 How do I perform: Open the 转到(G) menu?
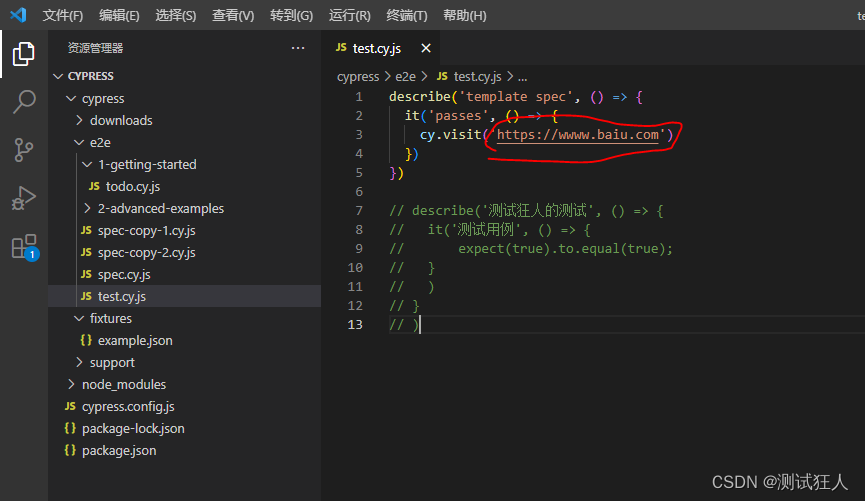click(291, 15)
